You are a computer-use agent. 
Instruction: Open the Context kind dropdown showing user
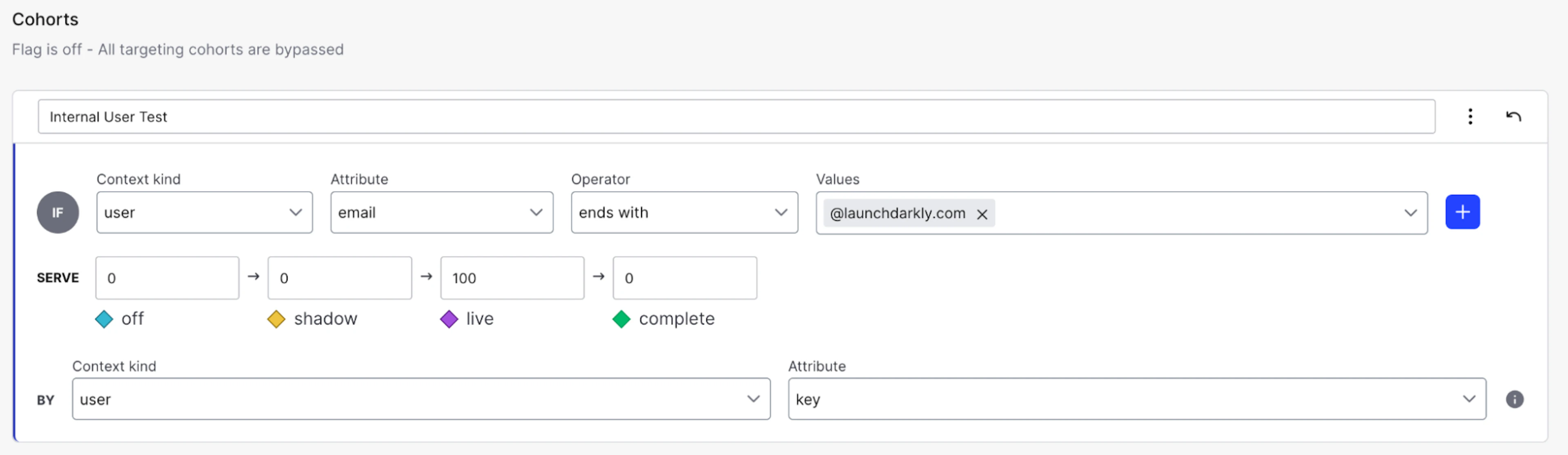pos(204,212)
